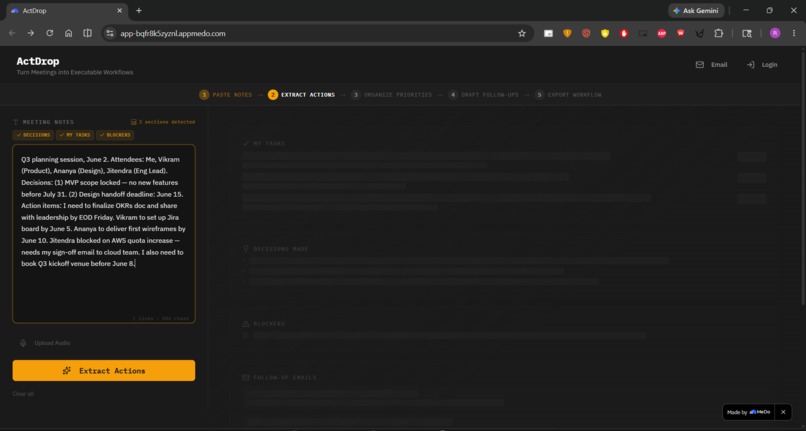Reload the ActDrop page

tap(49, 33)
